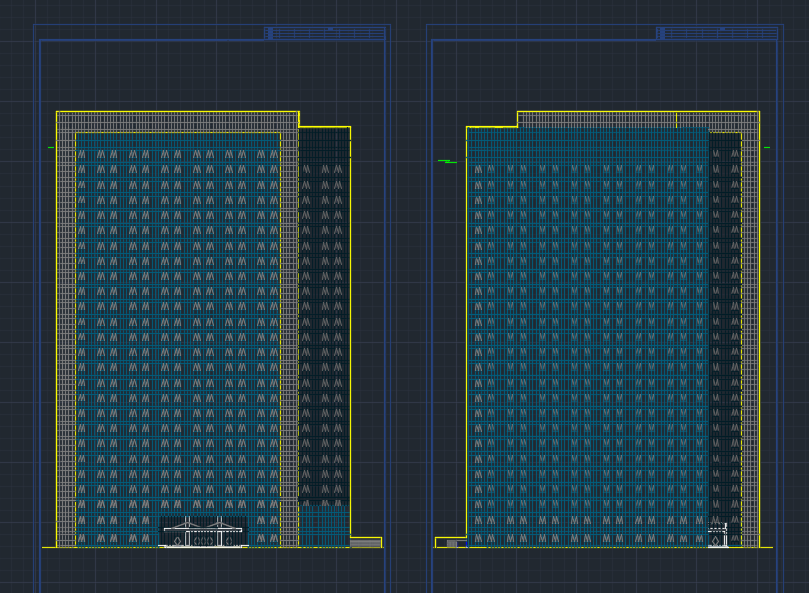Select the title block above the right elevation
This screenshot has width=809, height=593.
(717, 34)
